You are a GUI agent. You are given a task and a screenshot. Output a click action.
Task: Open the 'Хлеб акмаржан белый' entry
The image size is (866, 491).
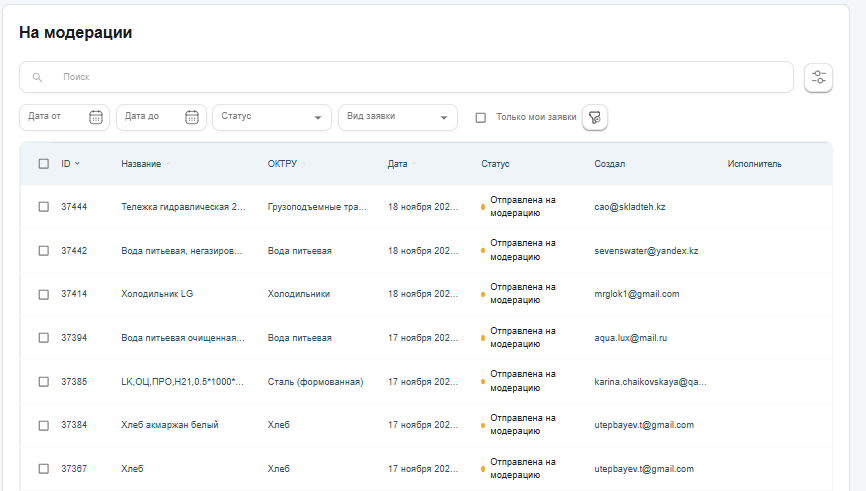(169, 425)
